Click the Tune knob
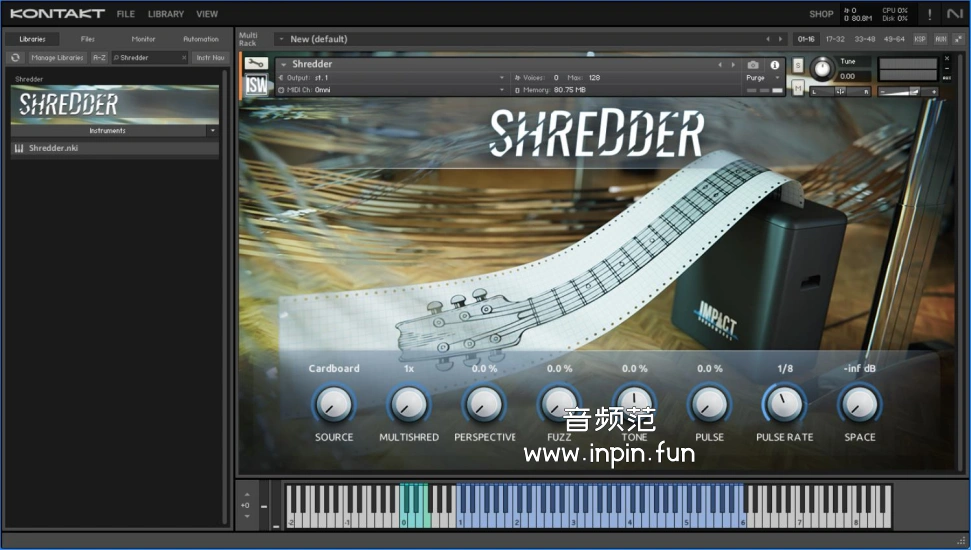Image resolution: width=971 pixels, height=550 pixels. click(x=822, y=68)
